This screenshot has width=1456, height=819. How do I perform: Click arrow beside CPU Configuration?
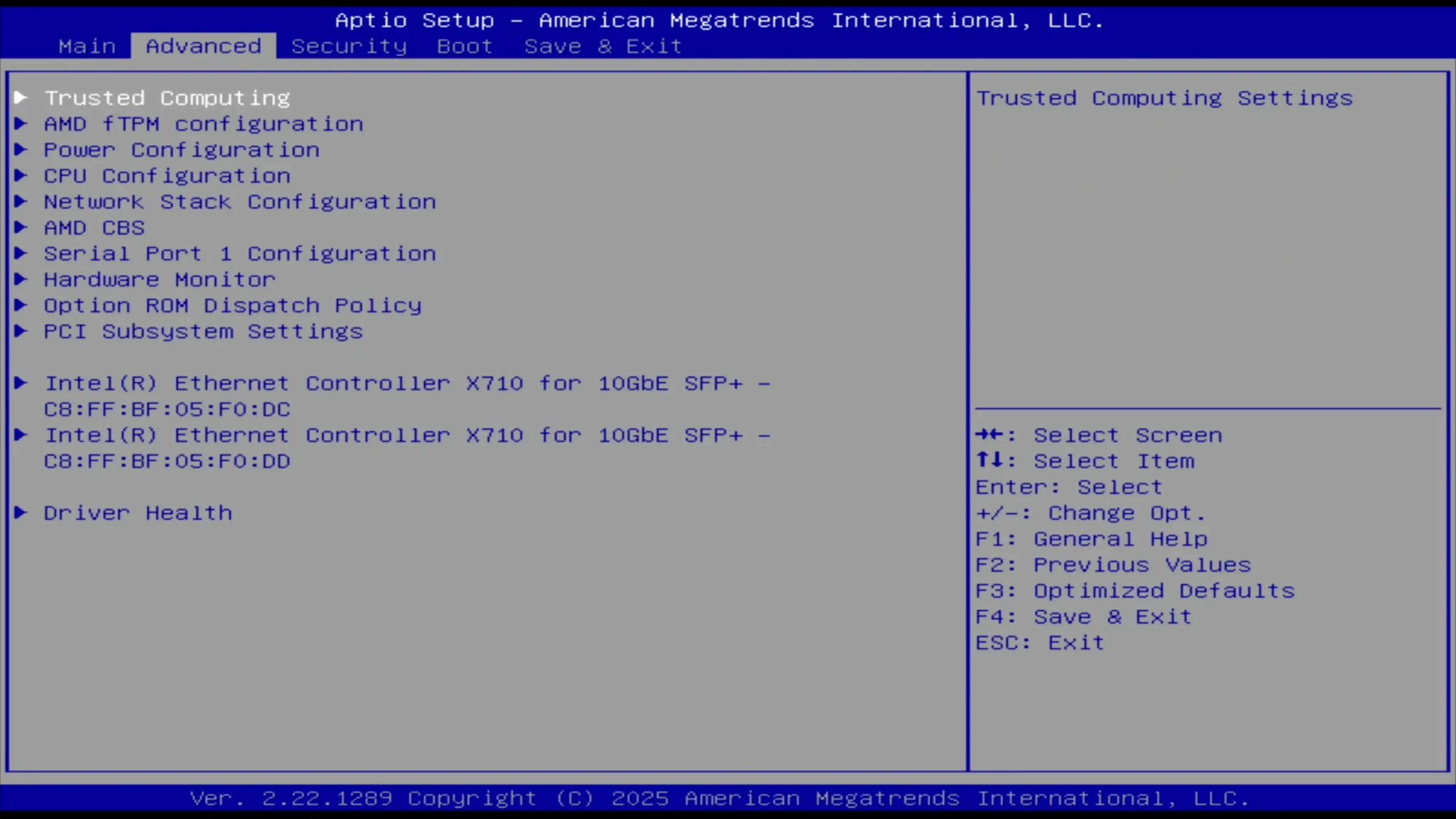click(21, 176)
